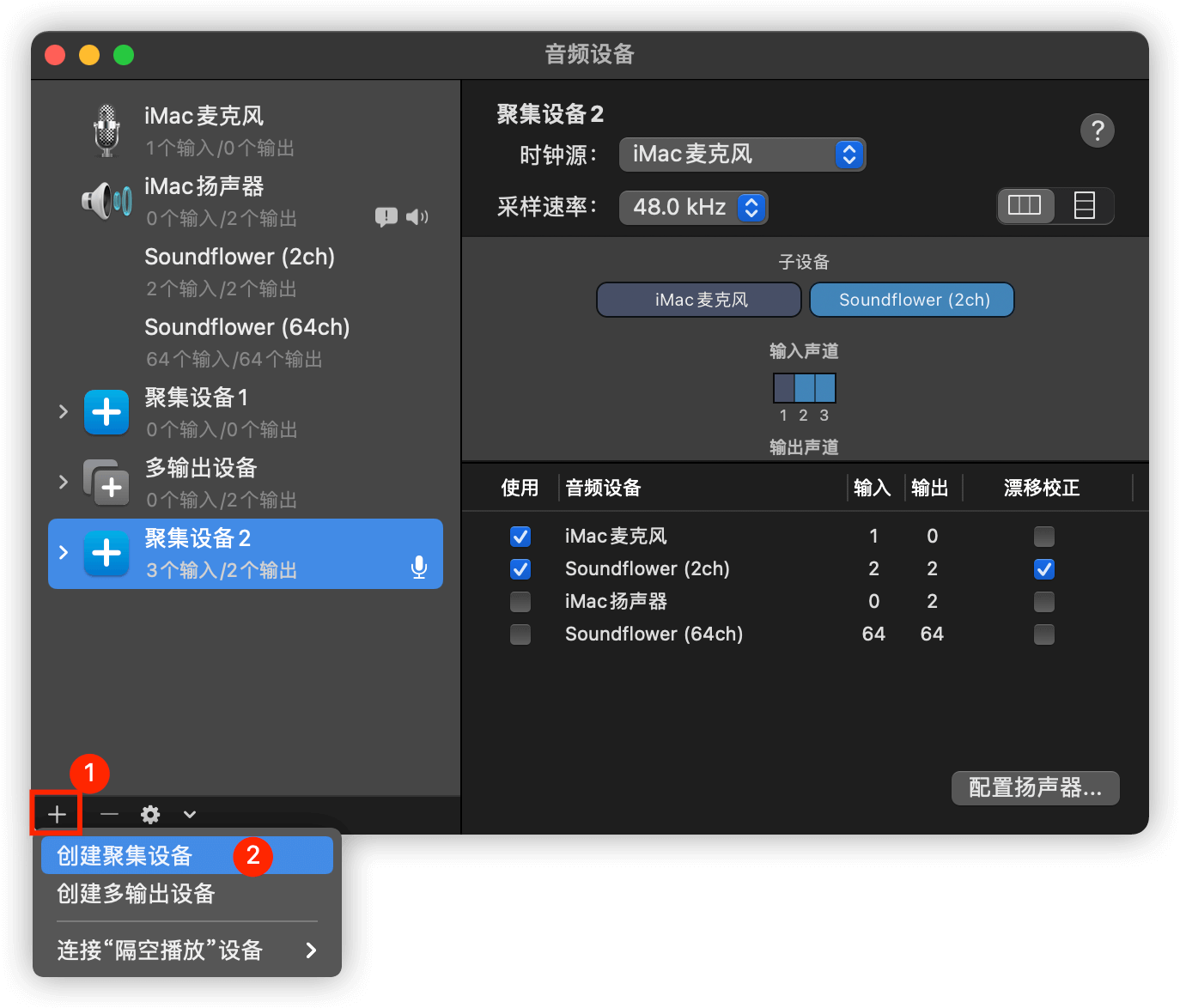This screenshot has width=1180, height=1008.
Task: Open the 时钟源 dropdown
Action: [x=742, y=155]
